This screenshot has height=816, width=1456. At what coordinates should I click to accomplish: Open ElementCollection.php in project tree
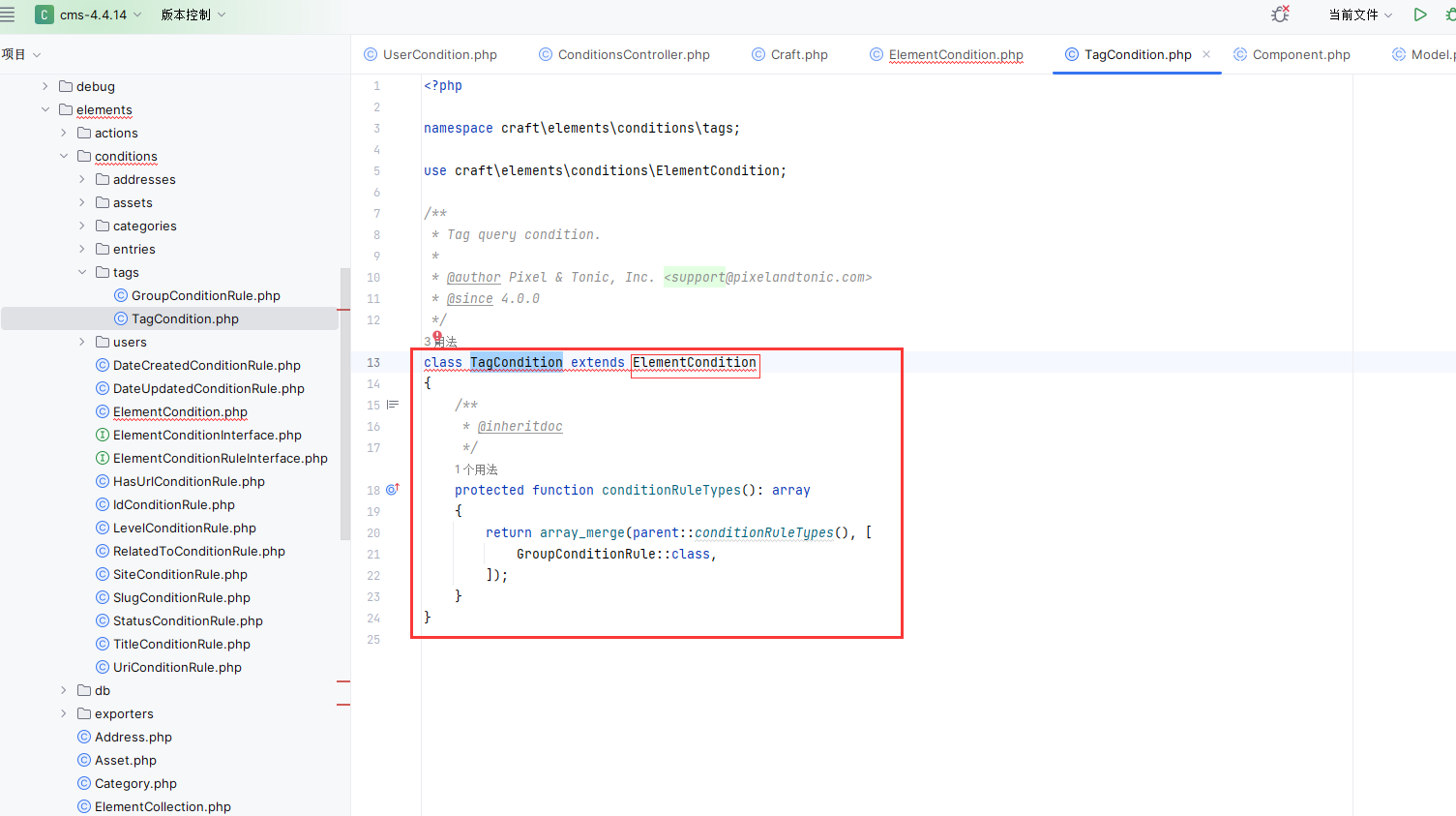pos(155,806)
